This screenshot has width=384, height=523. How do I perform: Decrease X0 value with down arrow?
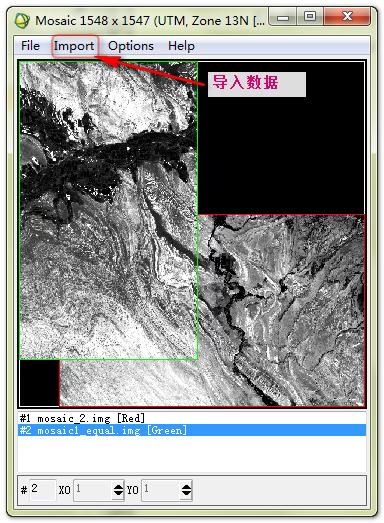tap(118, 493)
